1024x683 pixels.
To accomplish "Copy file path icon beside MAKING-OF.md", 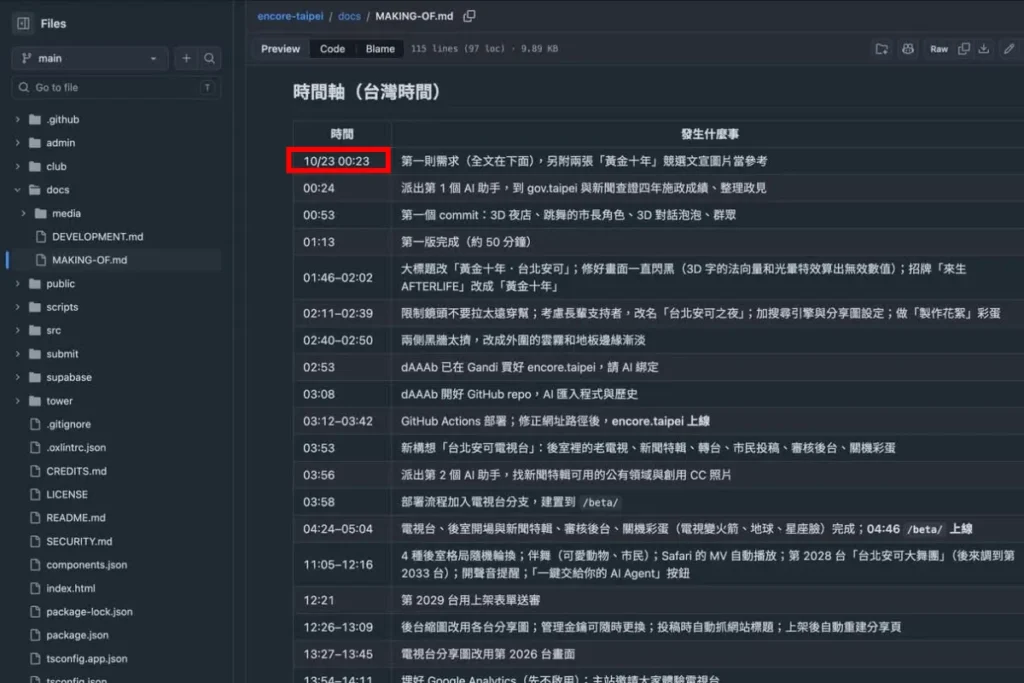I will click(x=469, y=16).
